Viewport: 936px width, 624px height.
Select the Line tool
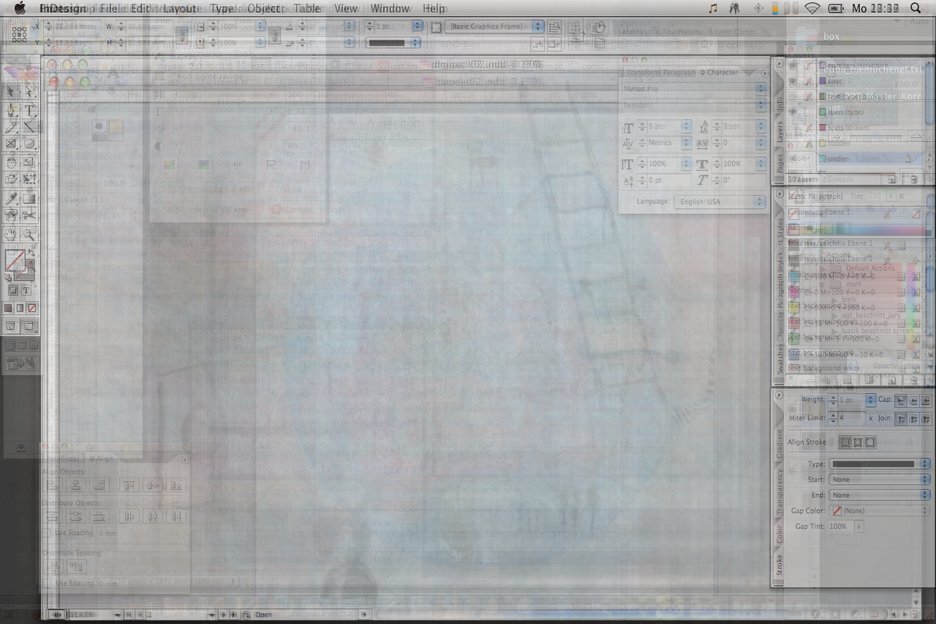(29, 127)
